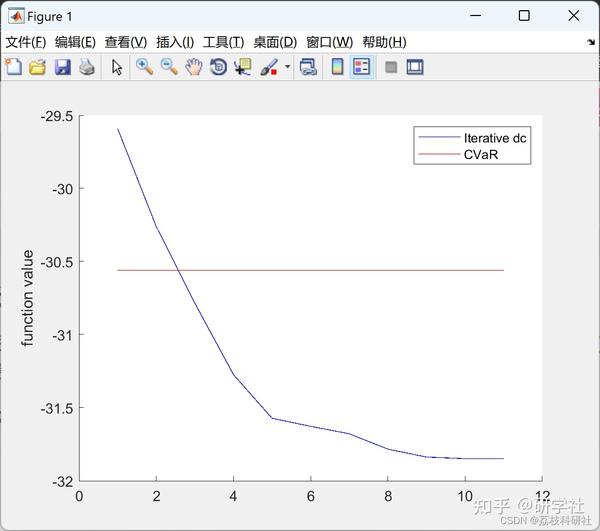Toggle the Insert Legend button
The width and height of the screenshot is (600, 531).
[362, 67]
